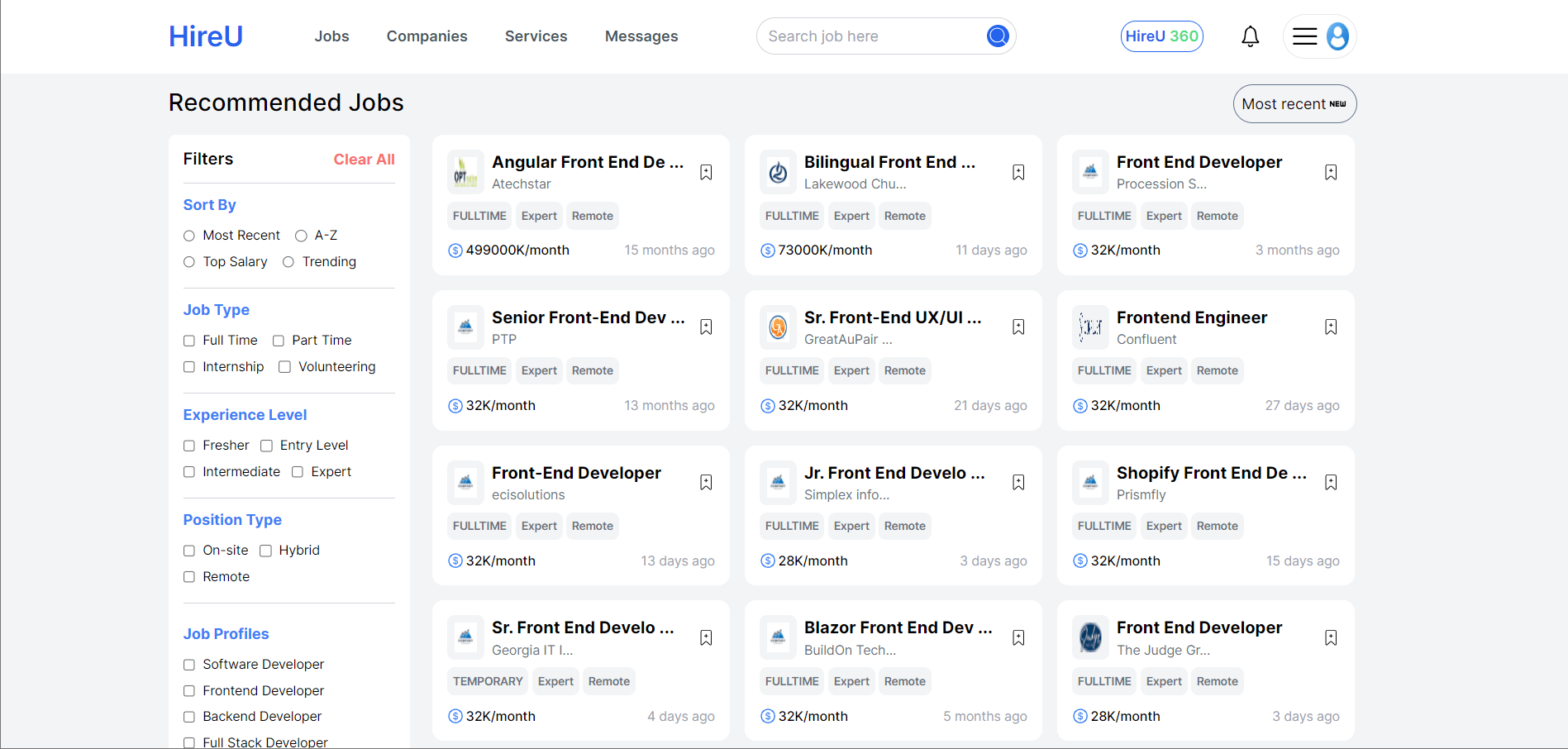Save the Shopify Front End job bookmark
The image size is (1568, 749).
tap(1331, 483)
